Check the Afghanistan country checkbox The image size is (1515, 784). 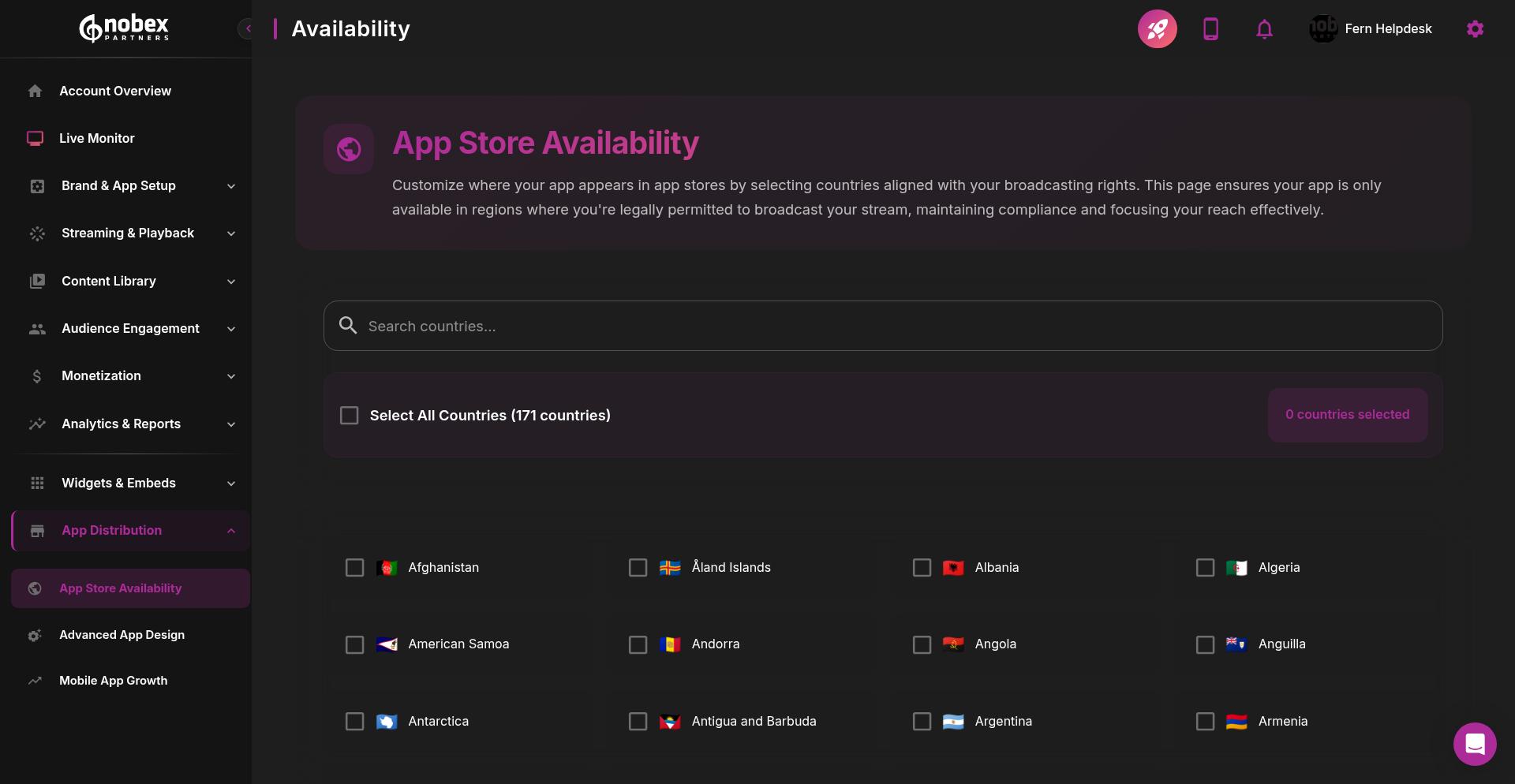click(x=354, y=568)
